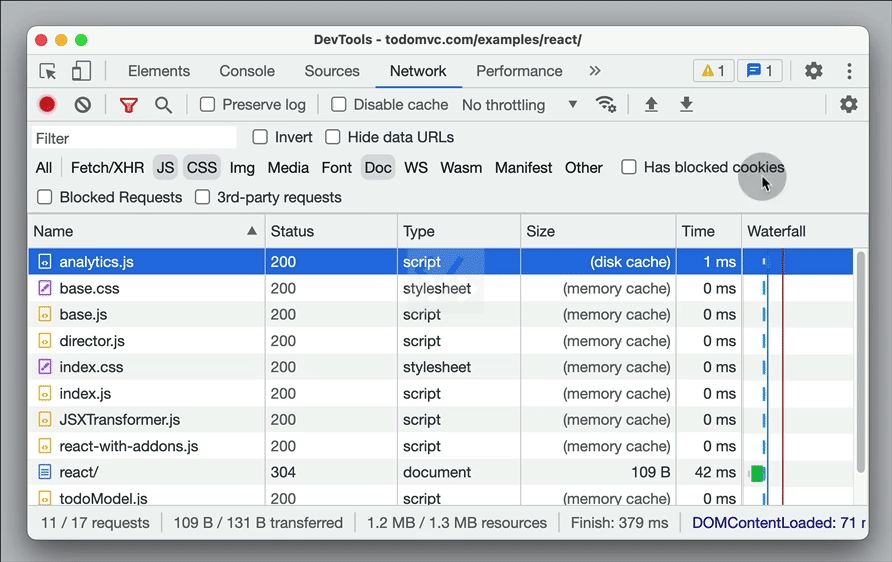This screenshot has height=562, width=892.
Task: Click the warnings badge showing 1
Action: click(x=713, y=71)
